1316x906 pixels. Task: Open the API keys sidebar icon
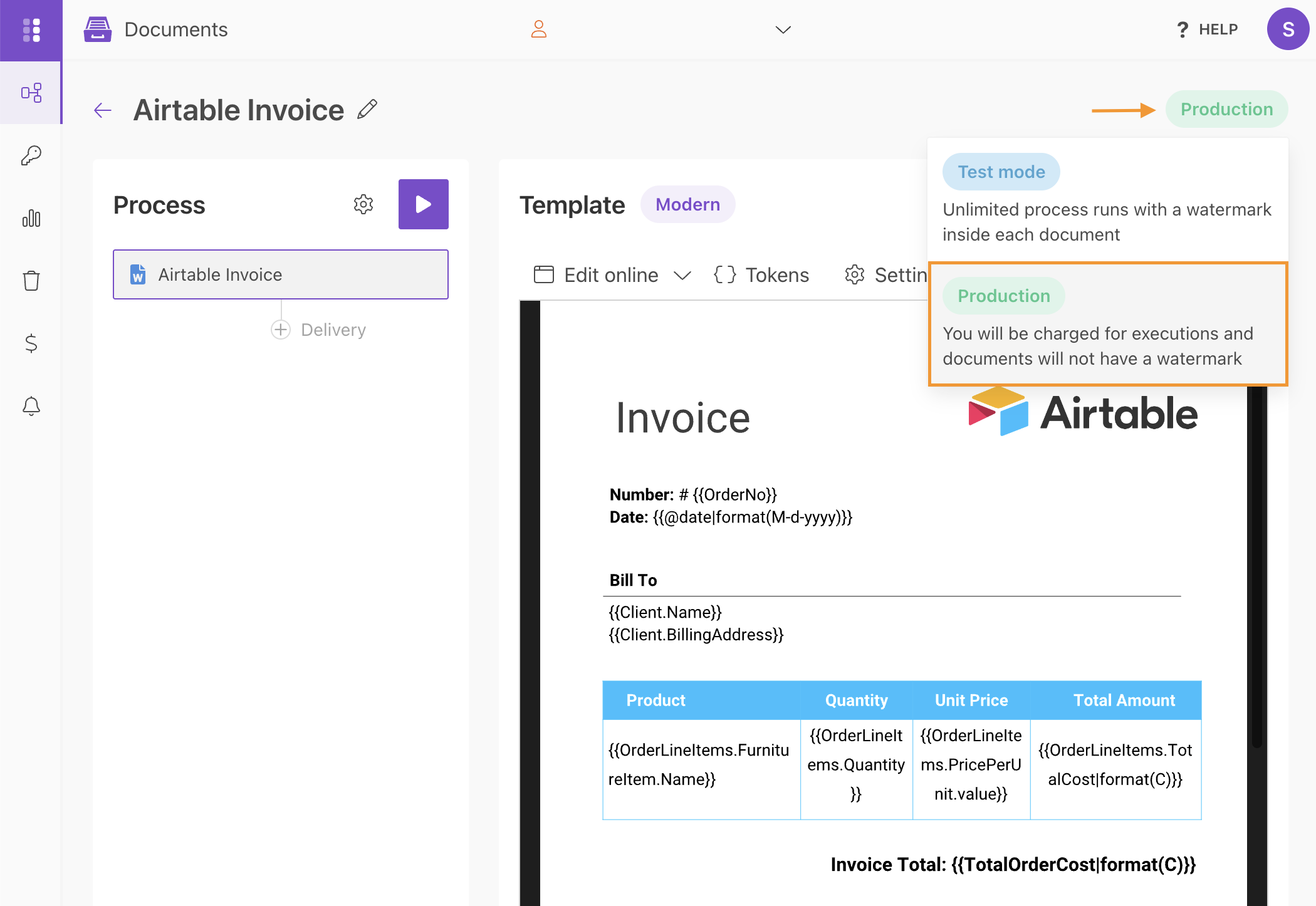point(31,155)
